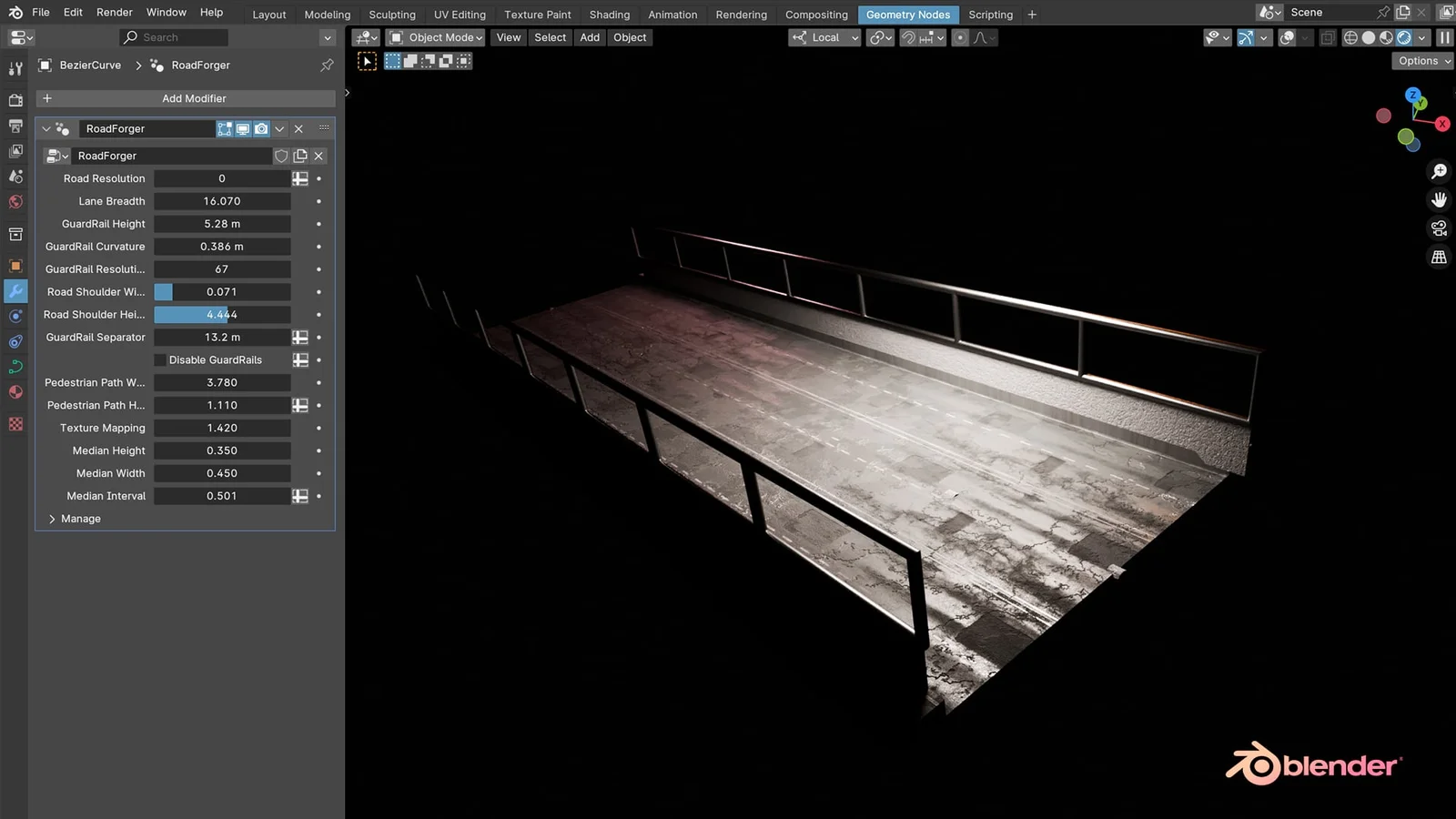Click the proportional editing icon
The height and width of the screenshot is (819, 1456).
click(x=960, y=37)
